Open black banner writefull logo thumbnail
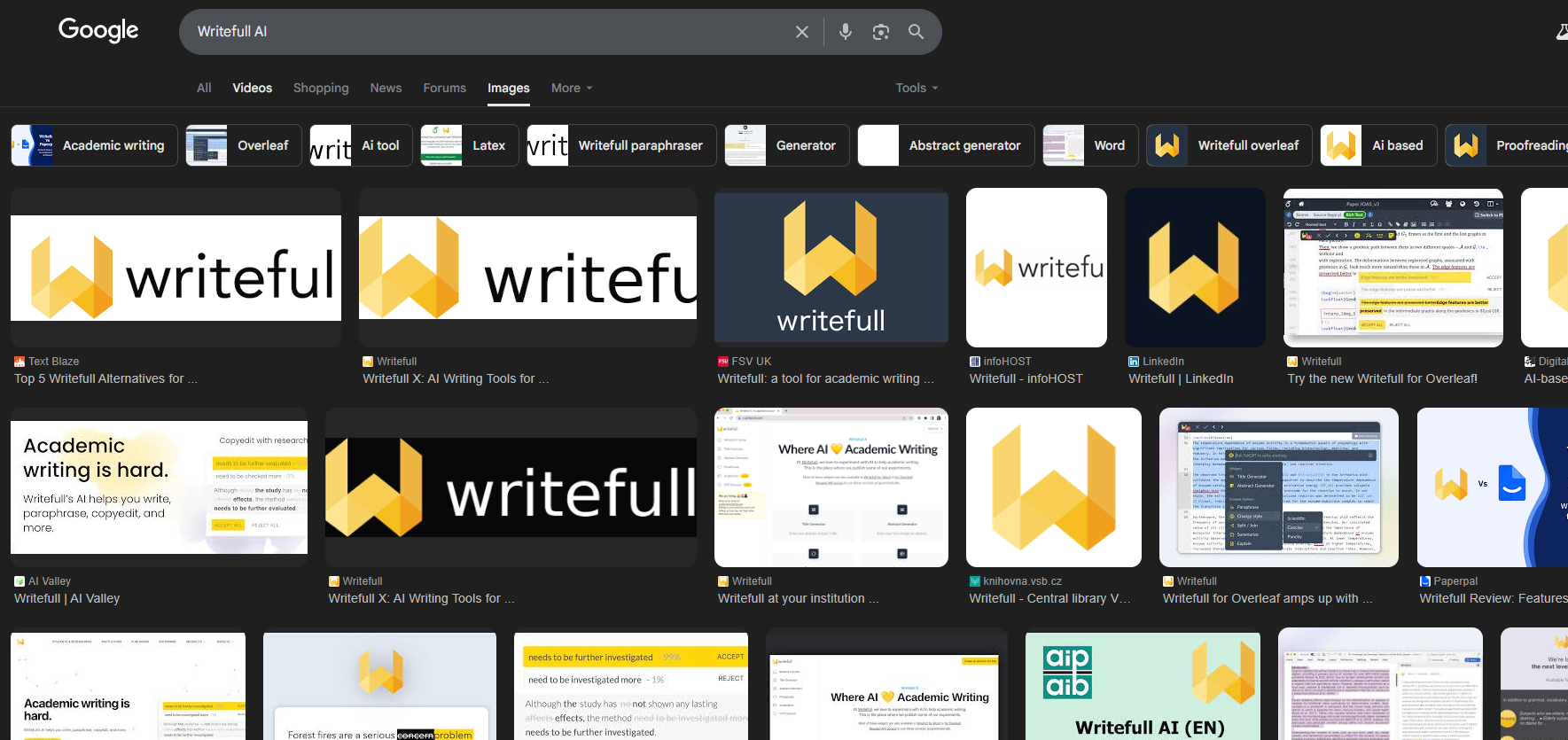1568x740 pixels. tap(511, 487)
